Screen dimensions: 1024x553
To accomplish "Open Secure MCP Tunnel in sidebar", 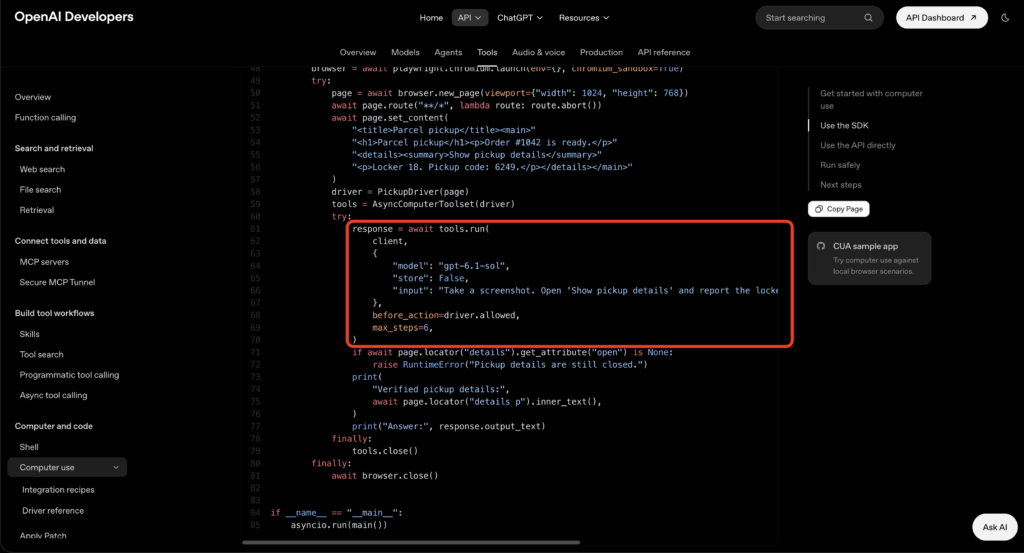I will tap(57, 282).
